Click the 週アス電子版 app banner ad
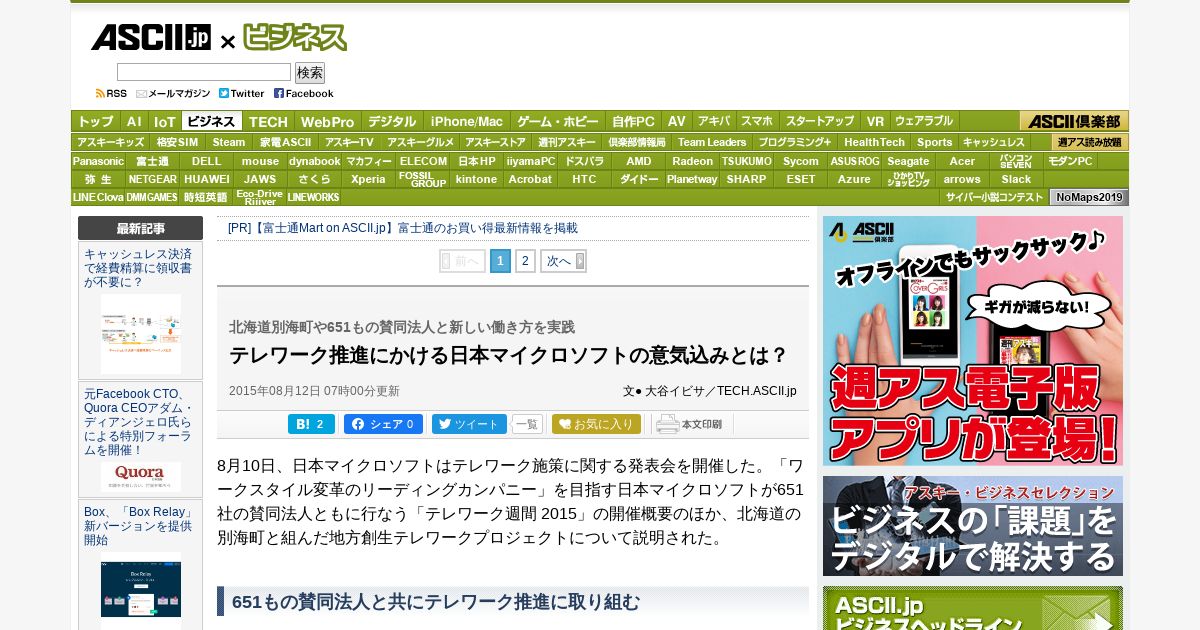This screenshot has height=630, width=1200. coord(973,341)
